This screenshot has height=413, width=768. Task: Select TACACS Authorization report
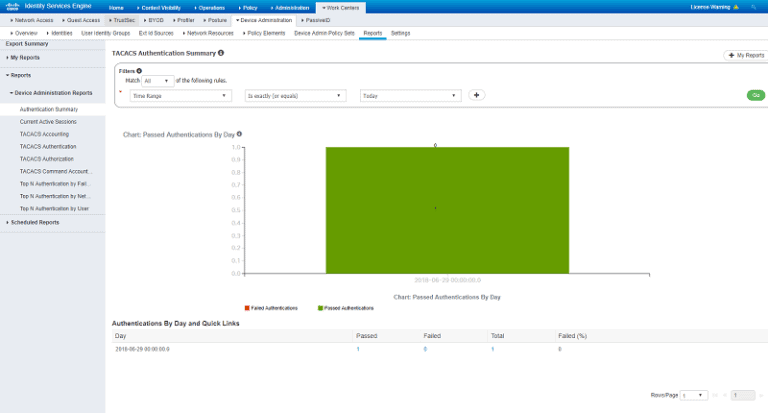click(47, 159)
